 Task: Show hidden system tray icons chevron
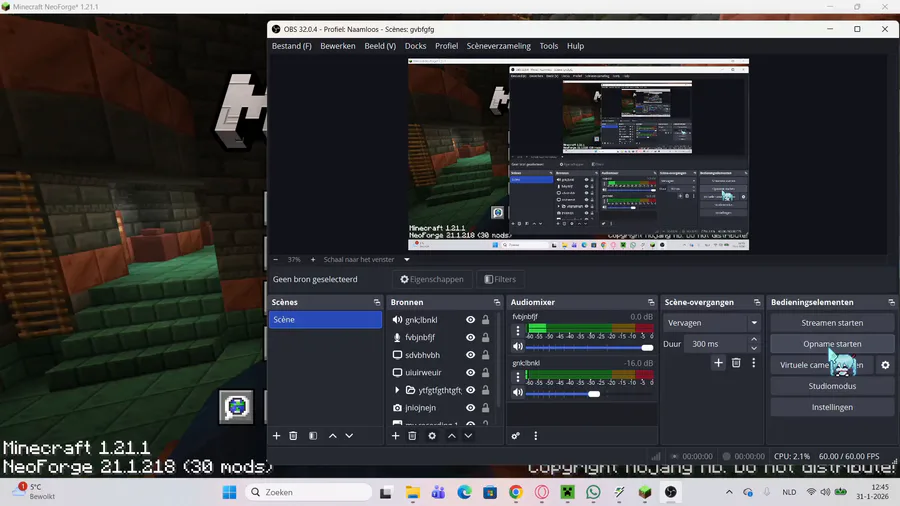[729, 492]
